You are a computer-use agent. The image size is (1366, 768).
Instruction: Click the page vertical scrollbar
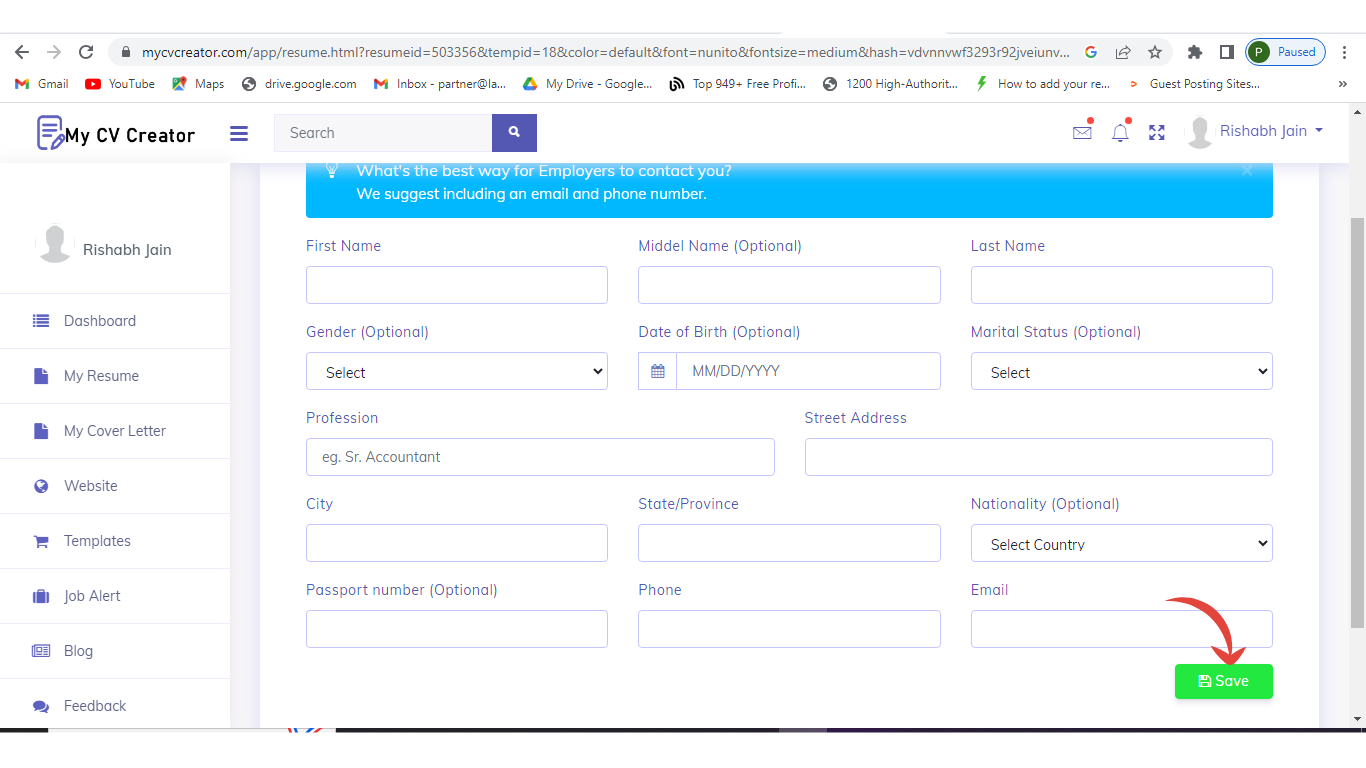point(1357,420)
